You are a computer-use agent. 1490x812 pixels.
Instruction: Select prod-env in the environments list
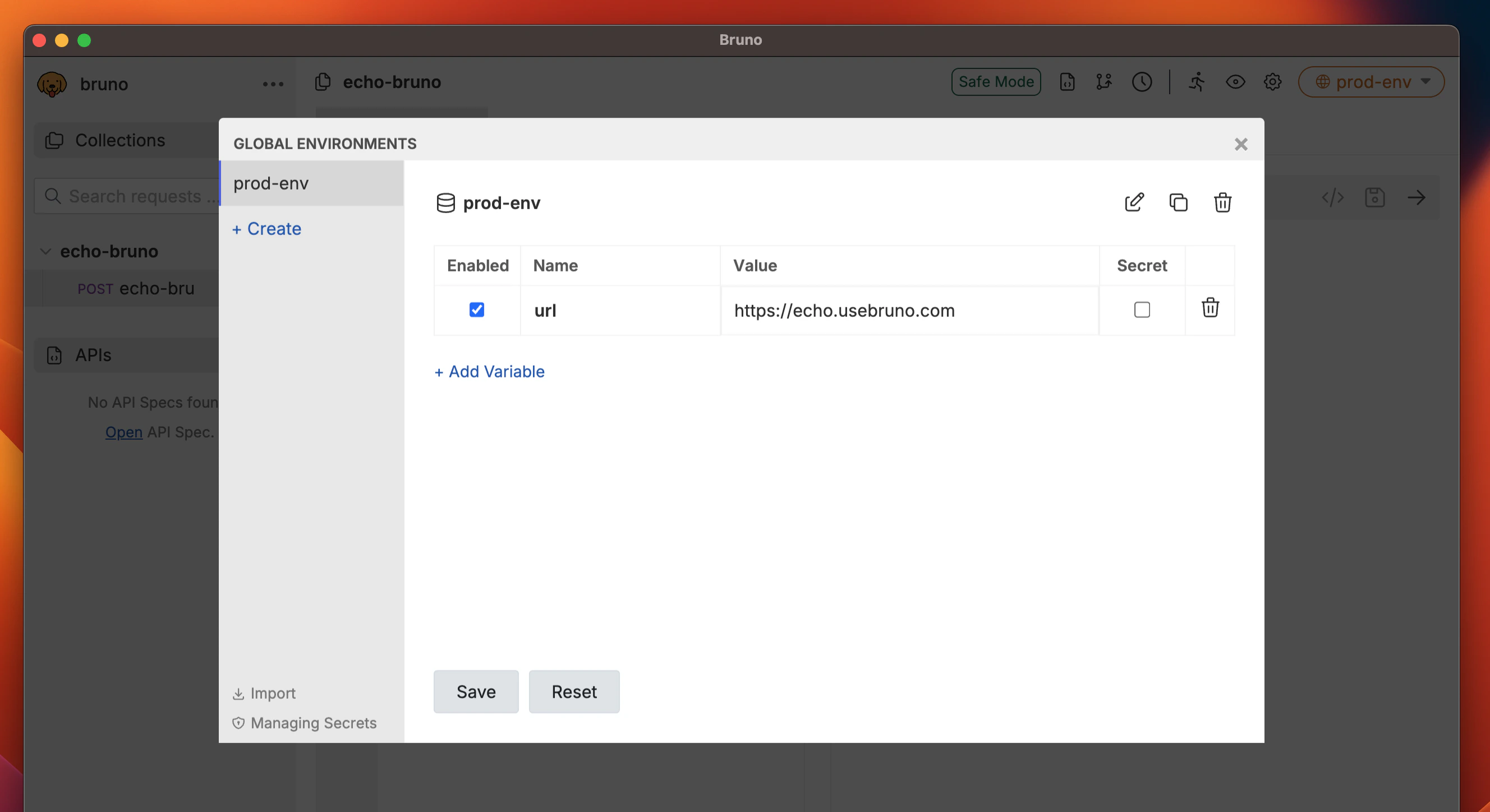(270, 183)
